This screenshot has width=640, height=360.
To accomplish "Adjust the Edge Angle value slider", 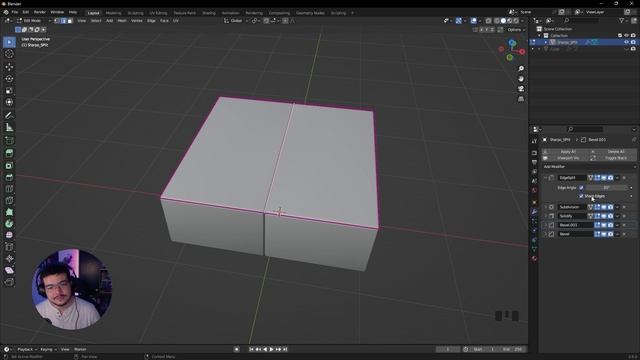I will 607,188.
